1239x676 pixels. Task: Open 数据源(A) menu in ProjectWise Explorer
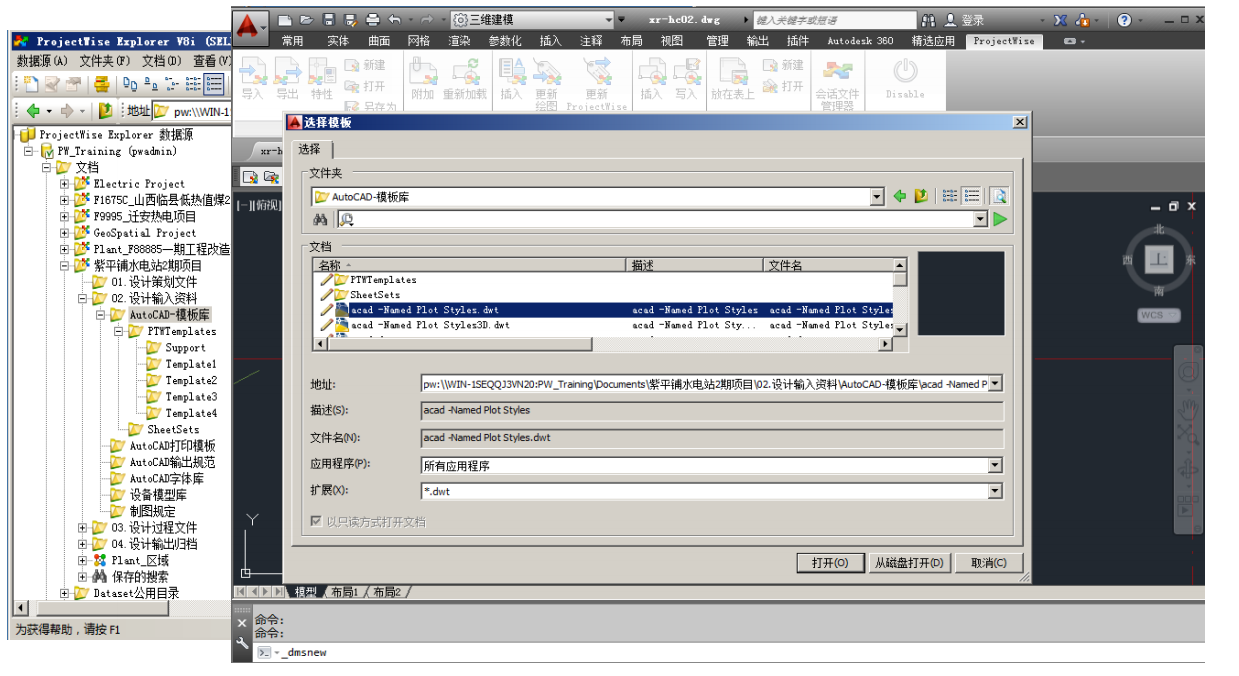(x=43, y=61)
